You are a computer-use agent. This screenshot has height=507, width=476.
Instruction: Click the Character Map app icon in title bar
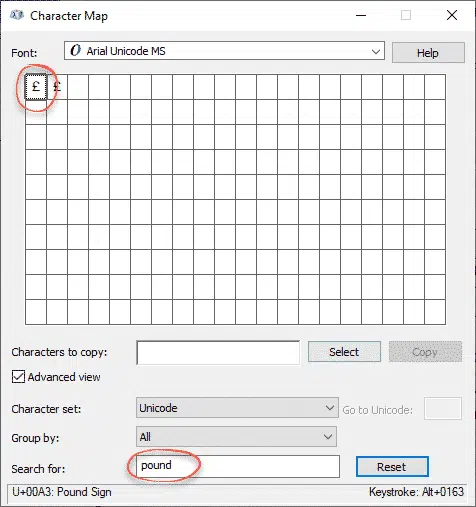pos(17,15)
